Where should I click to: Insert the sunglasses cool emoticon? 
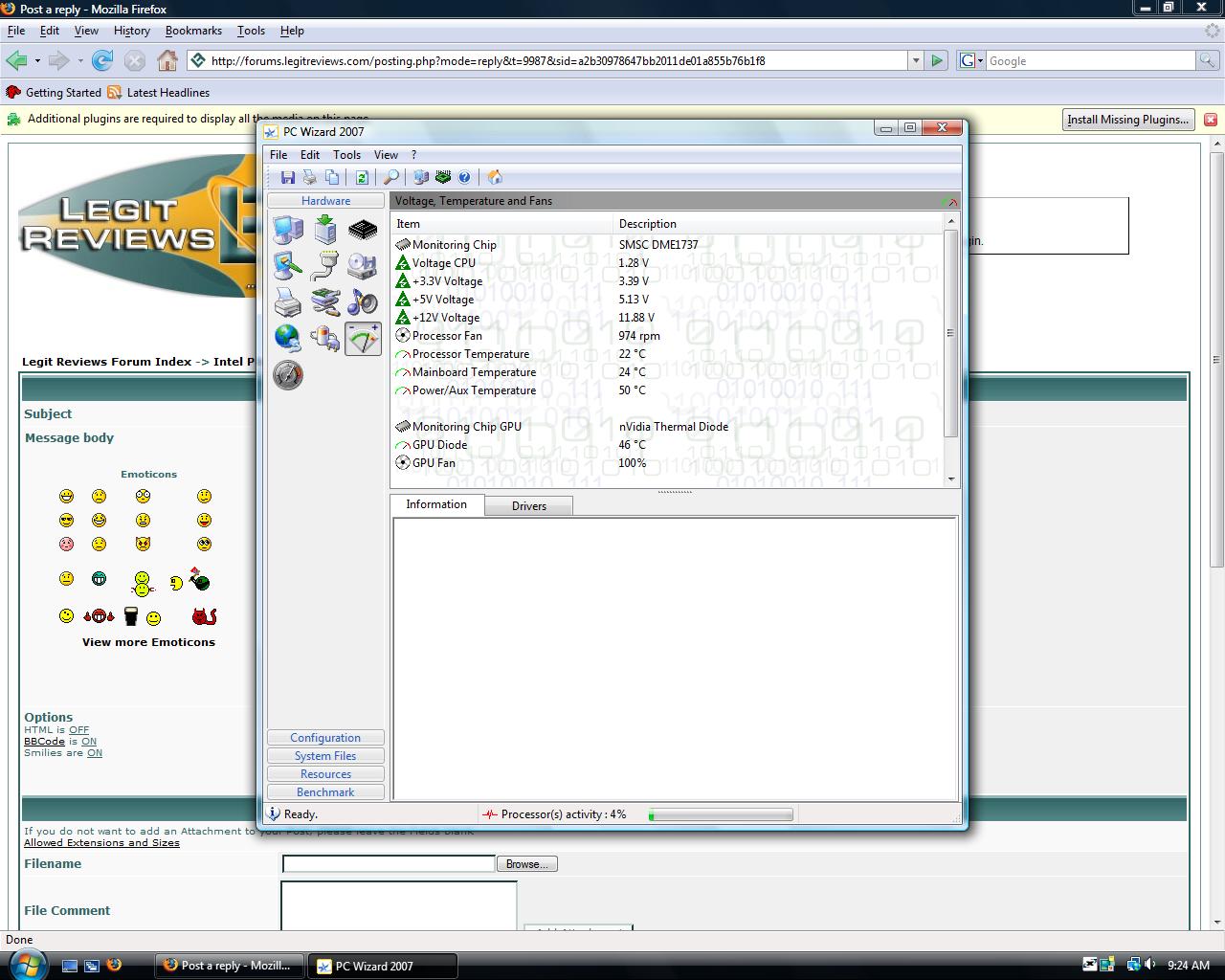pyautogui.click(x=66, y=521)
